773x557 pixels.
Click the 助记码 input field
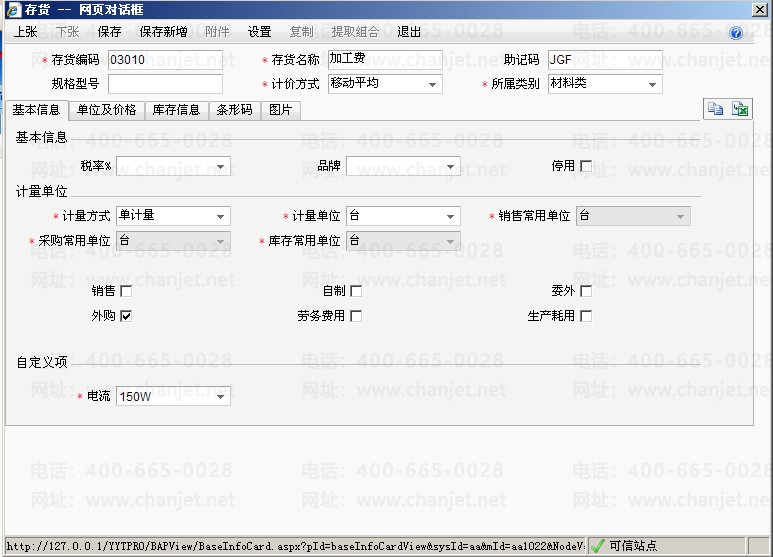click(x=605, y=60)
